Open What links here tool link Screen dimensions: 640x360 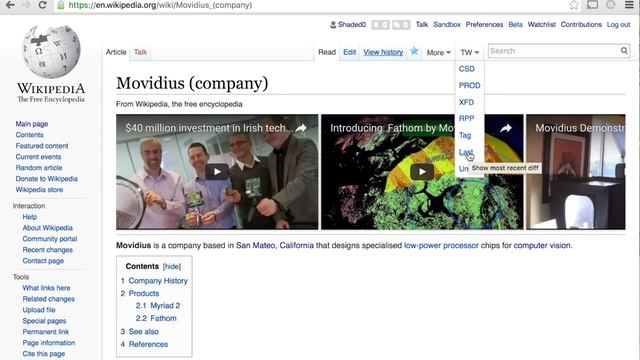[x=46, y=288]
